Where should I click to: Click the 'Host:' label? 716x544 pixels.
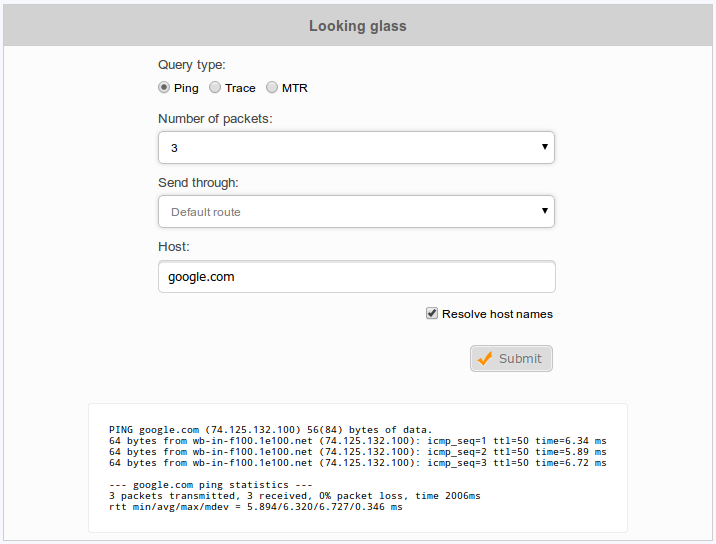point(174,247)
